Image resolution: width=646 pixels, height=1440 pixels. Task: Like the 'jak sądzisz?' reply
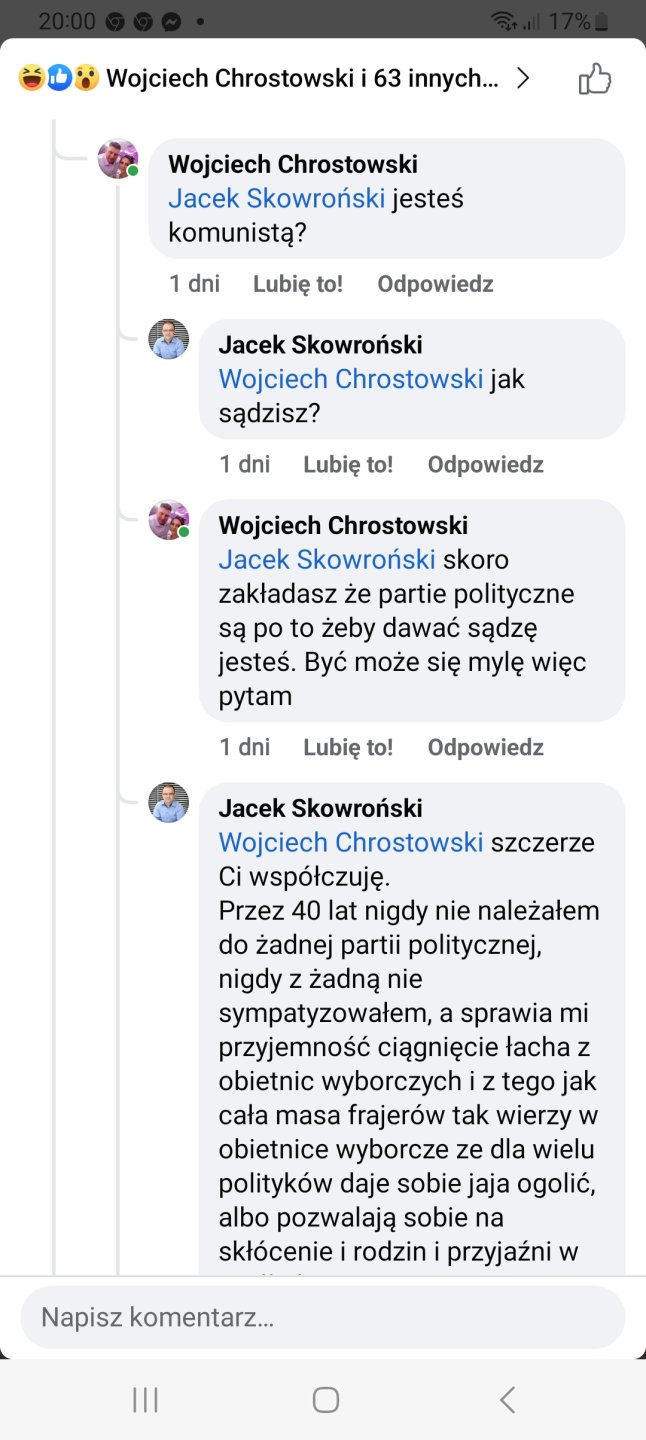(348, 464)
